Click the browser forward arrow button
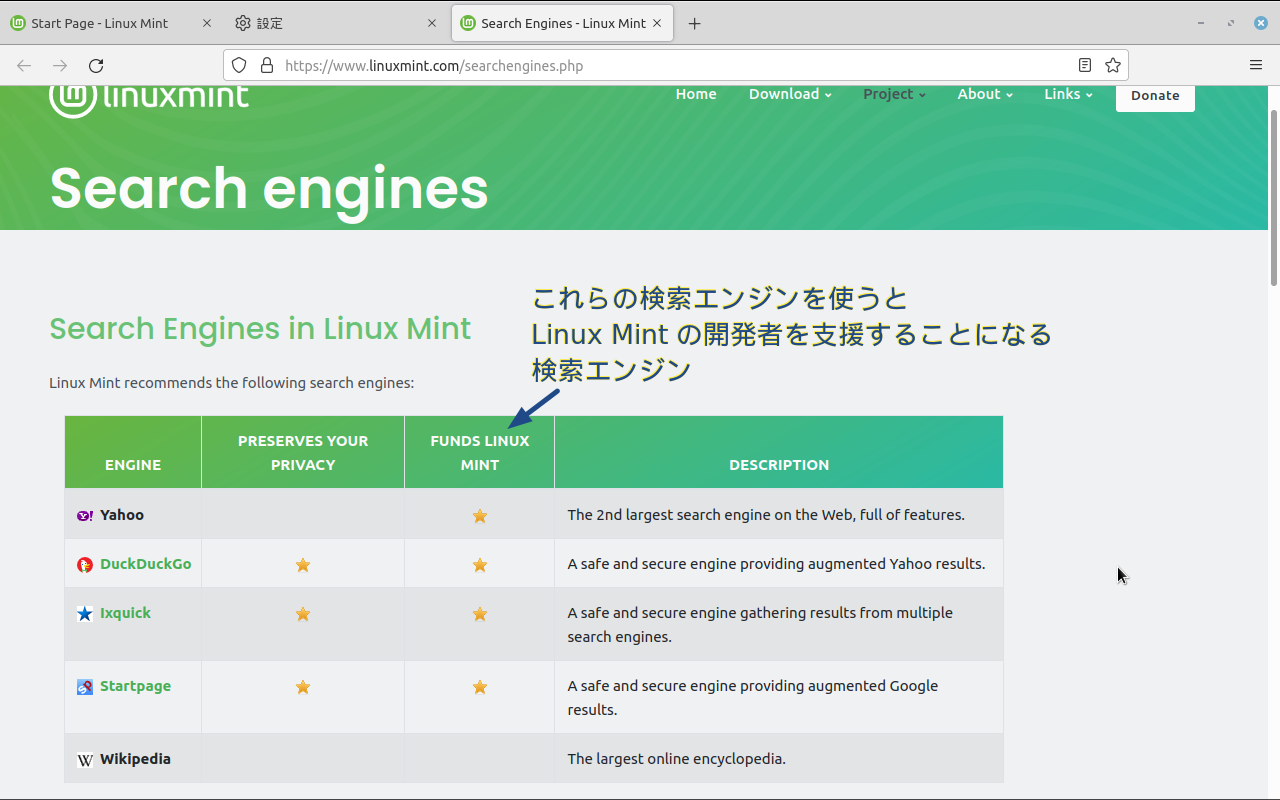1280x800 pixels. point(60,65)
